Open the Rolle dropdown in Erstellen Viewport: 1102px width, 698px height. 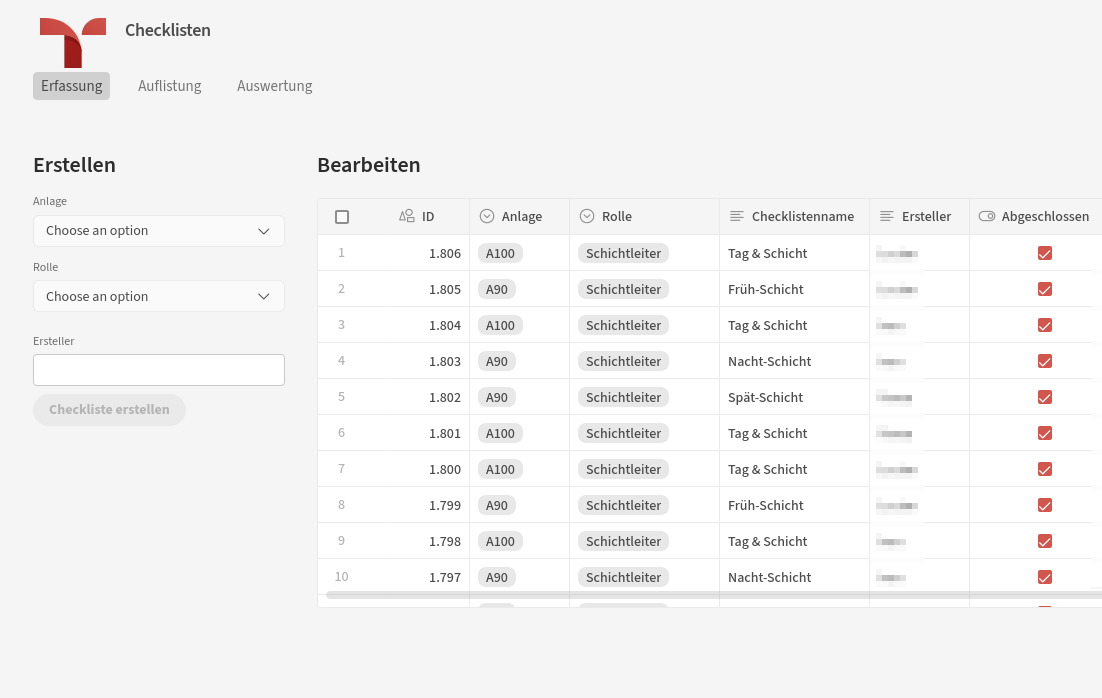coord(159,297)
